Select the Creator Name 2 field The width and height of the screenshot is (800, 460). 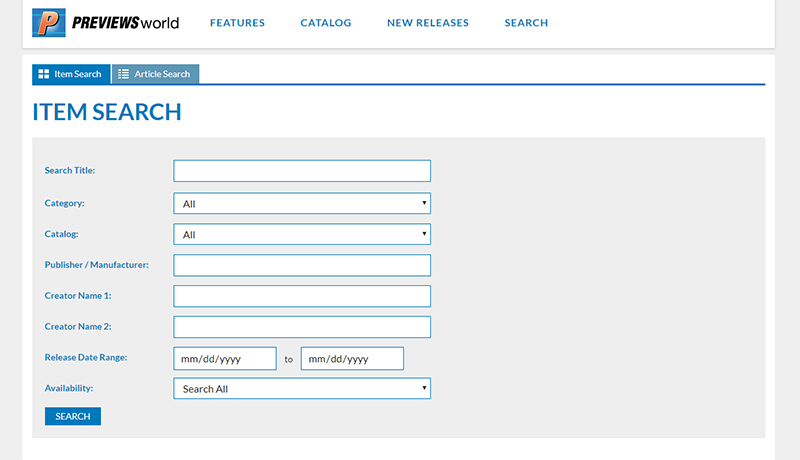302,327
